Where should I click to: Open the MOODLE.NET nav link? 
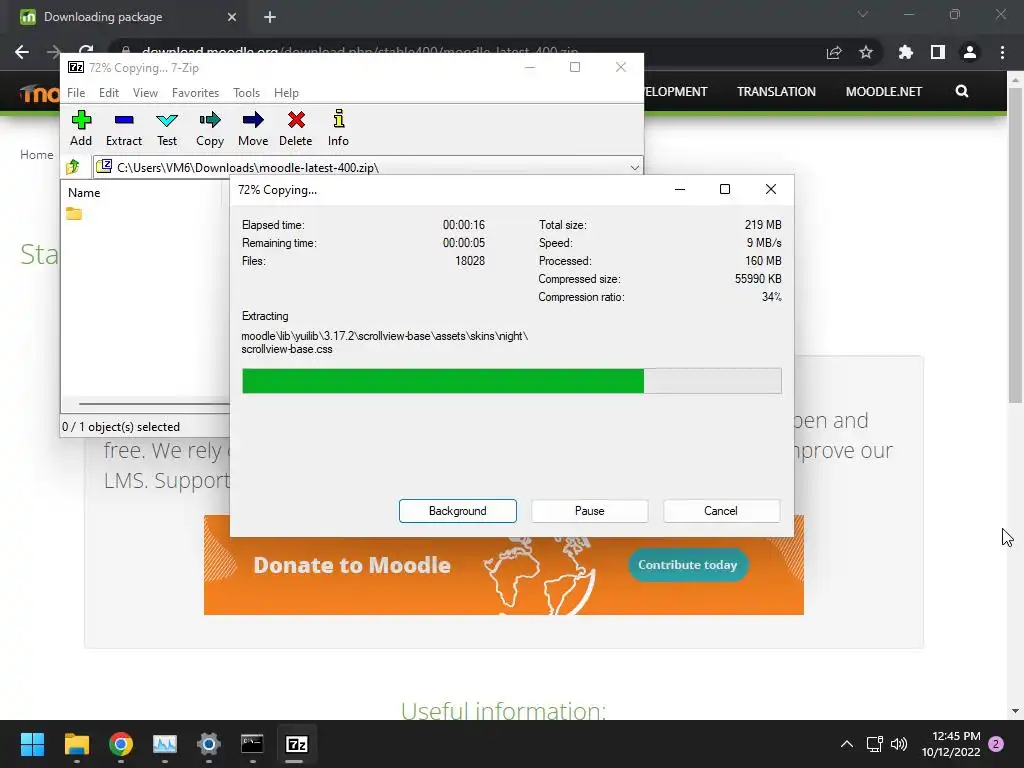[884, 91]
